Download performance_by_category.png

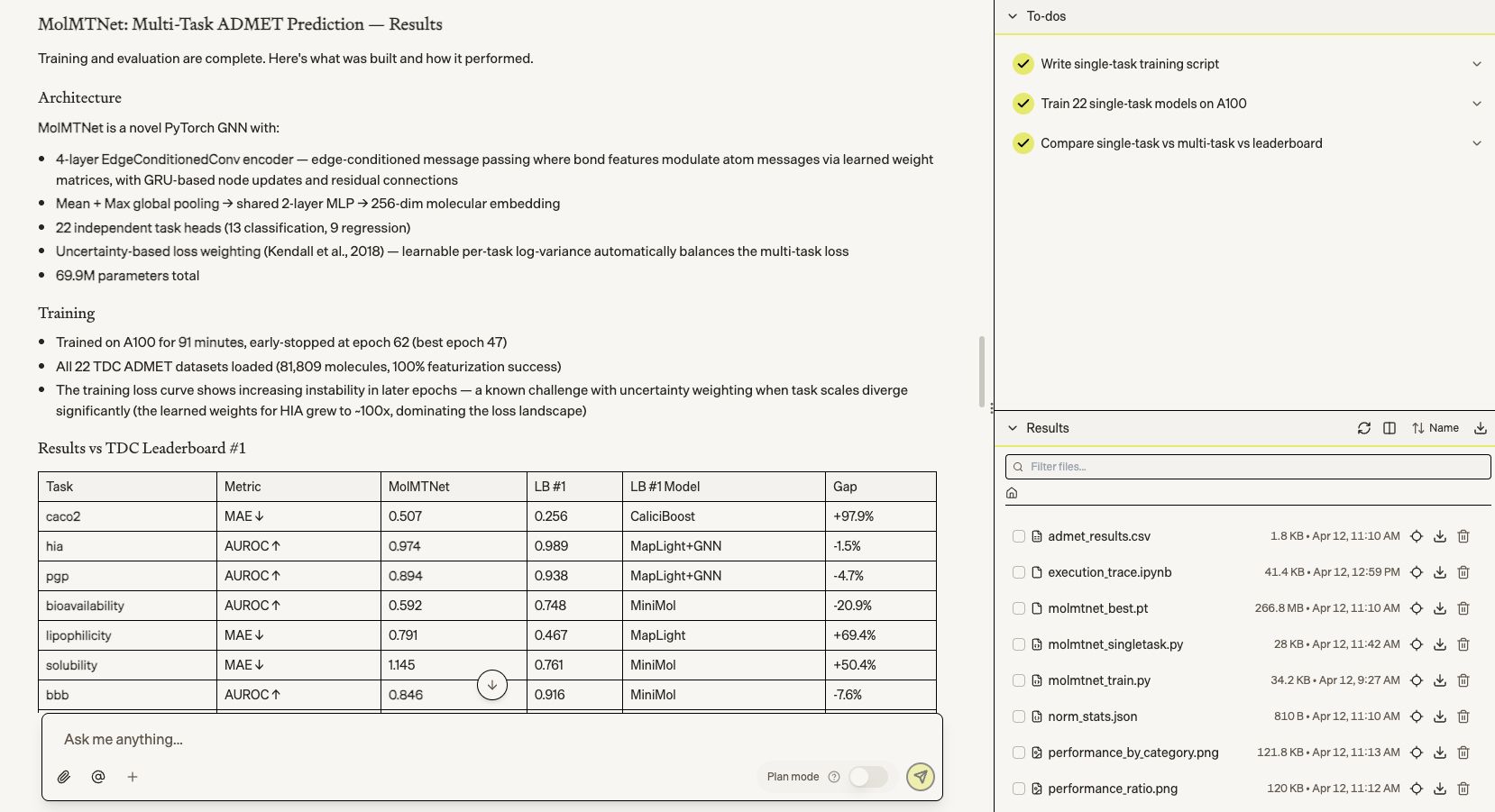[x=1440, y=753]
